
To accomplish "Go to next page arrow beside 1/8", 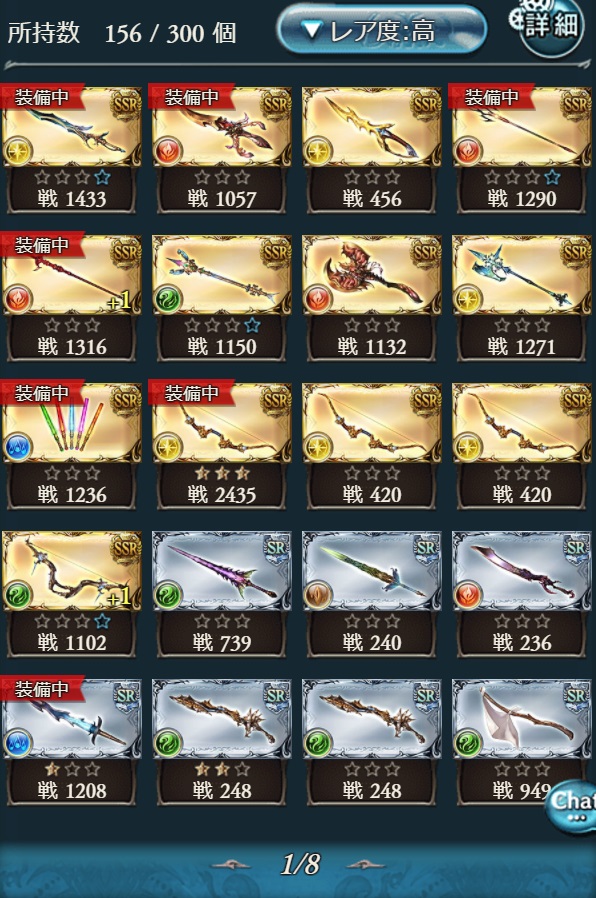I will [x=365, y=865].
